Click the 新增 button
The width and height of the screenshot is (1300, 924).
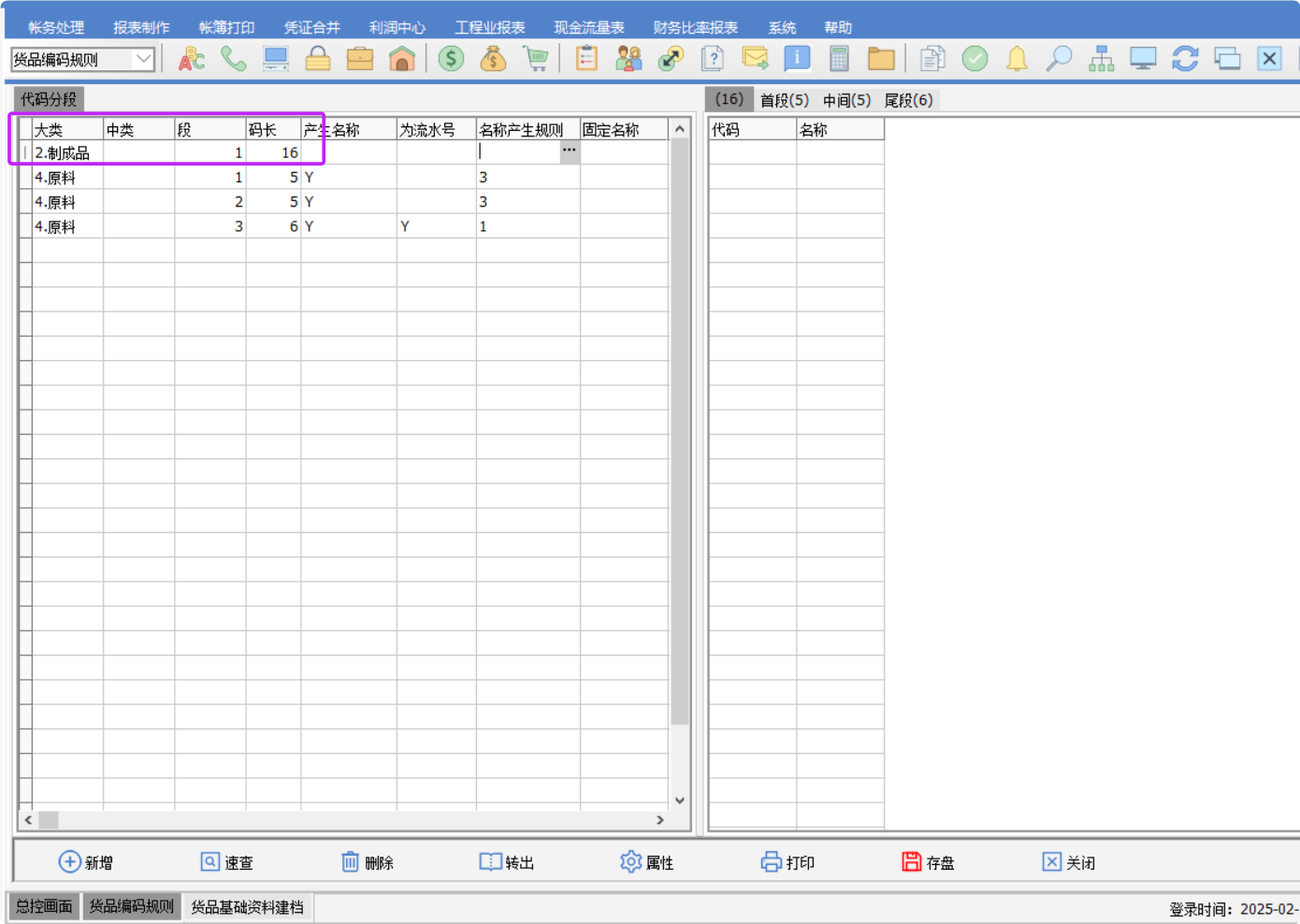[85, 862]
